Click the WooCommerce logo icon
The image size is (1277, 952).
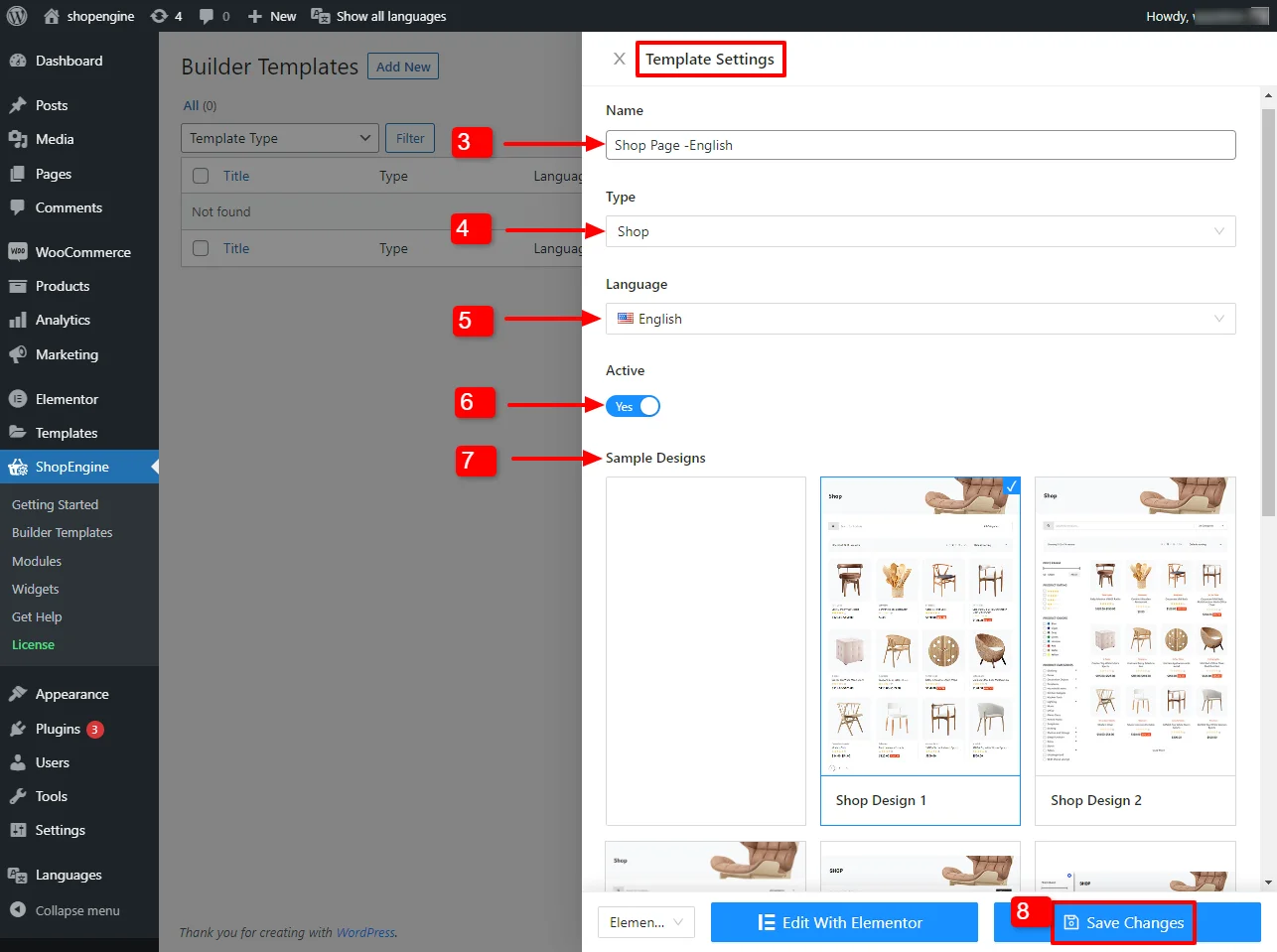coord(18,252)
